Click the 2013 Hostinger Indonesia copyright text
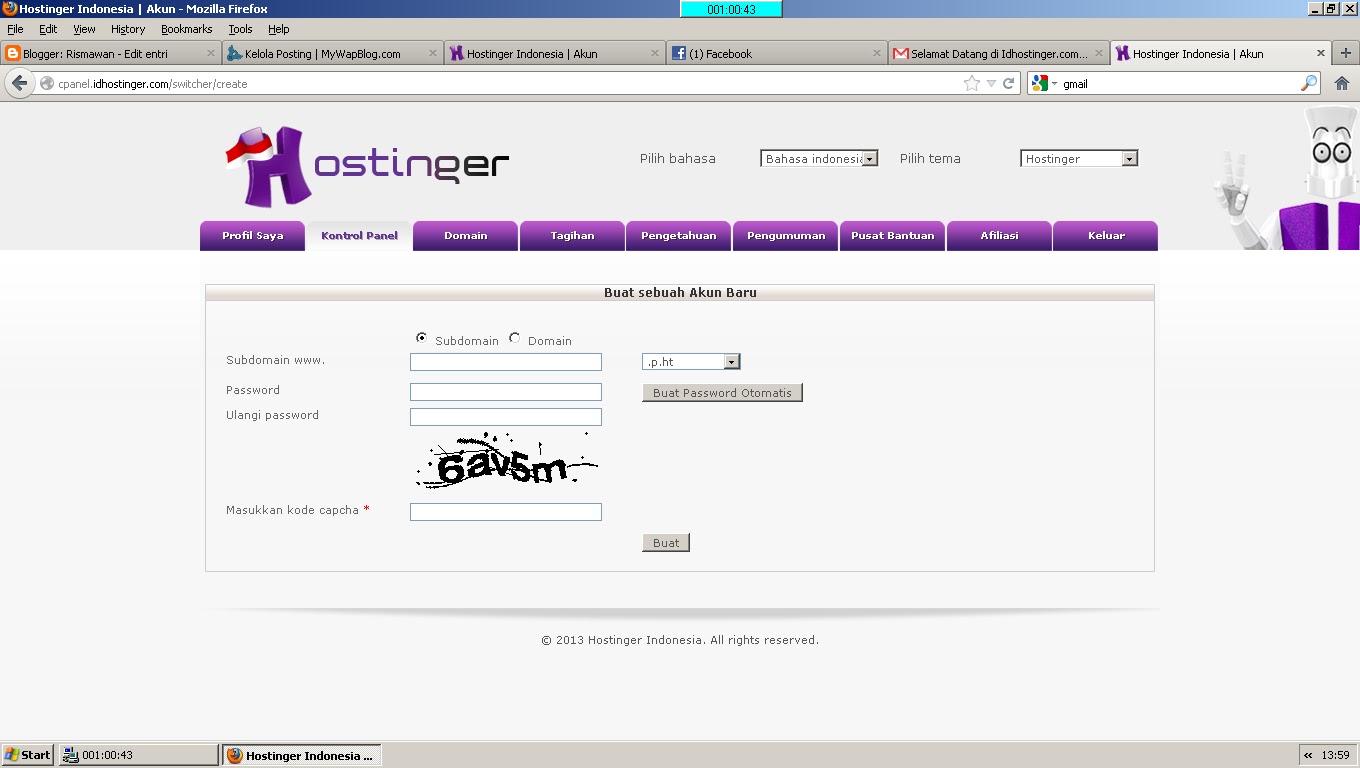Image resolution: width=1360 pixels, height=768 pixels. pos(680,640)
